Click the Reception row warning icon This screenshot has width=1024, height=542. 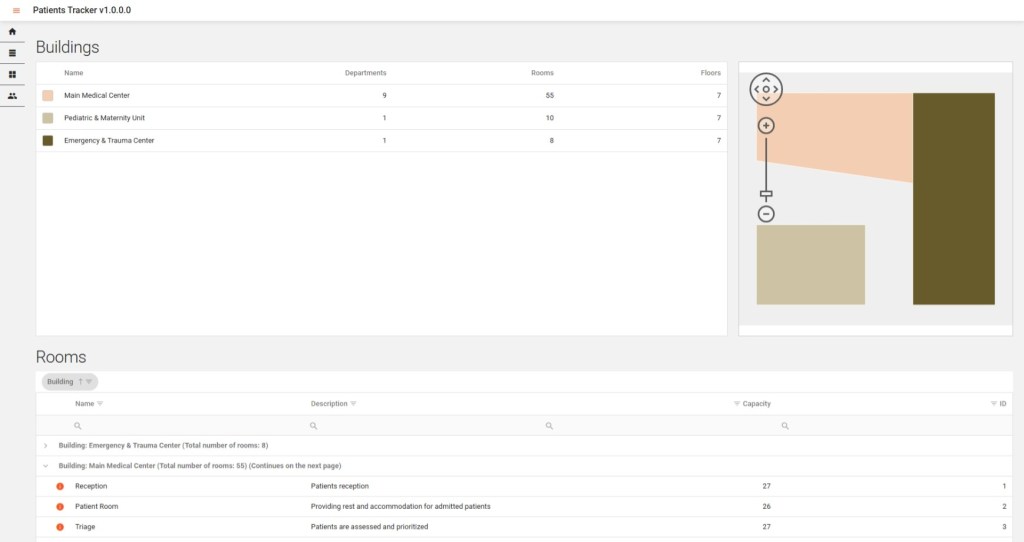(60, 486)
